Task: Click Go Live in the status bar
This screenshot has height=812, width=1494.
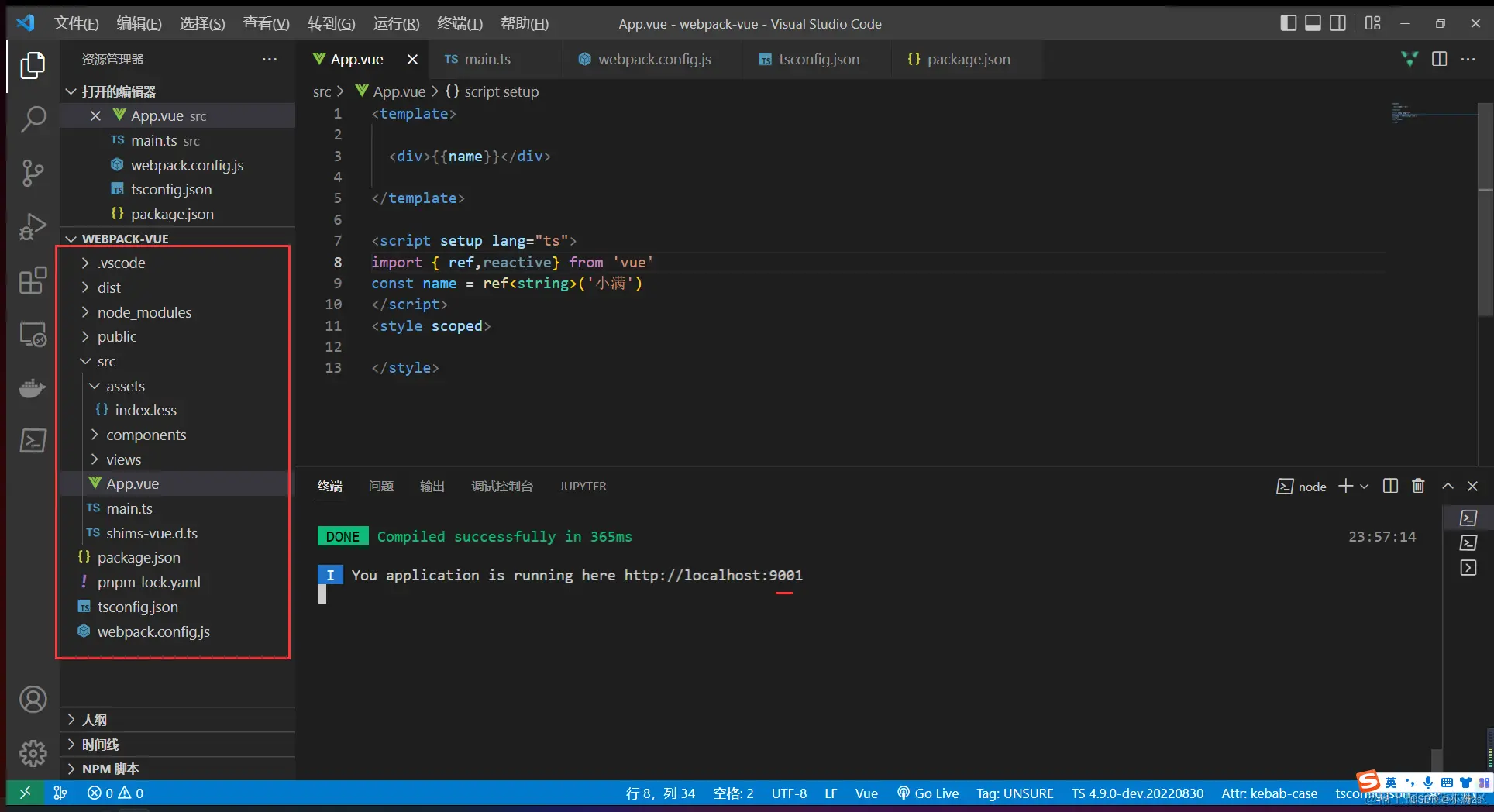Action: (928, 793)
